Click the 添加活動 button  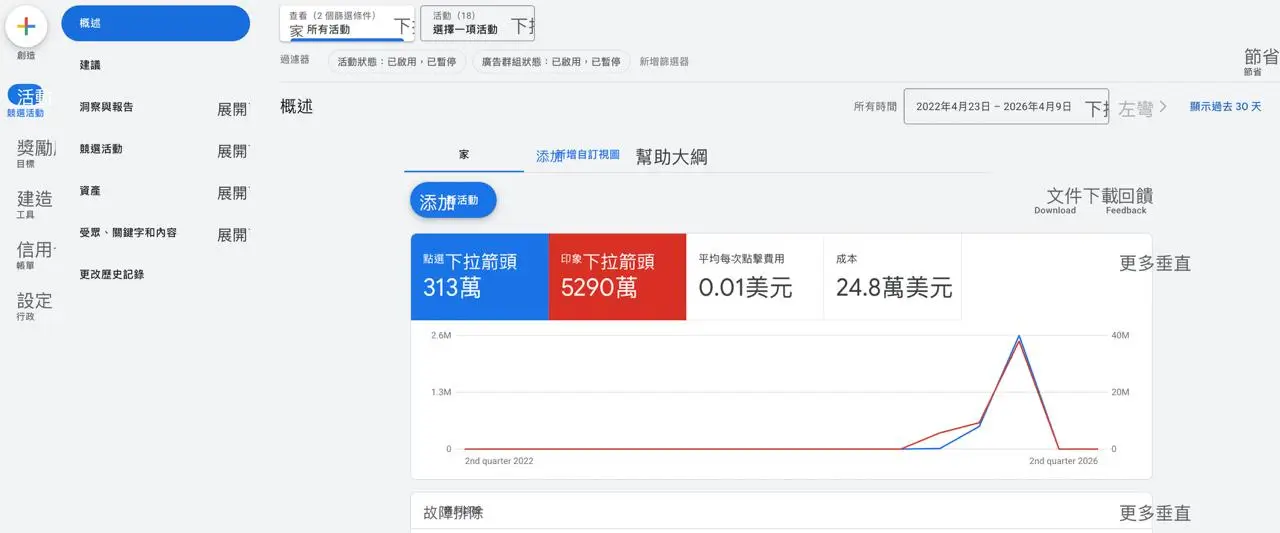pos(453,201)
